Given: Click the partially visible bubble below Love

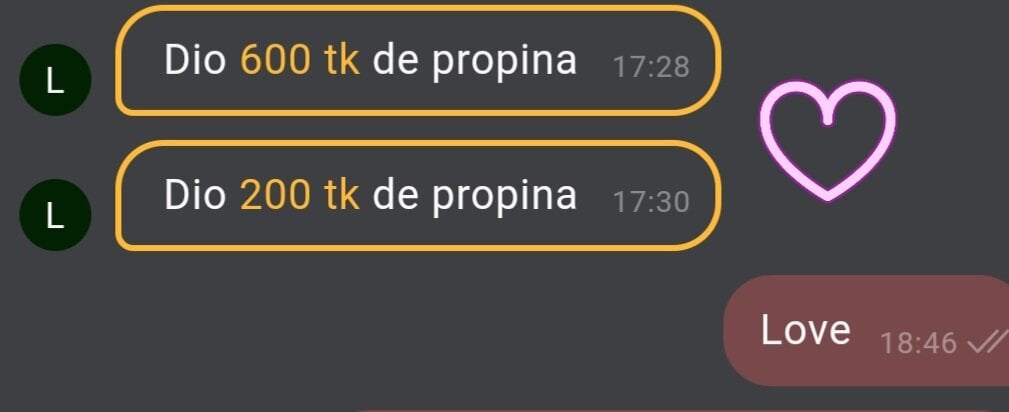Looking at the screenshot, I should [681, 409].
